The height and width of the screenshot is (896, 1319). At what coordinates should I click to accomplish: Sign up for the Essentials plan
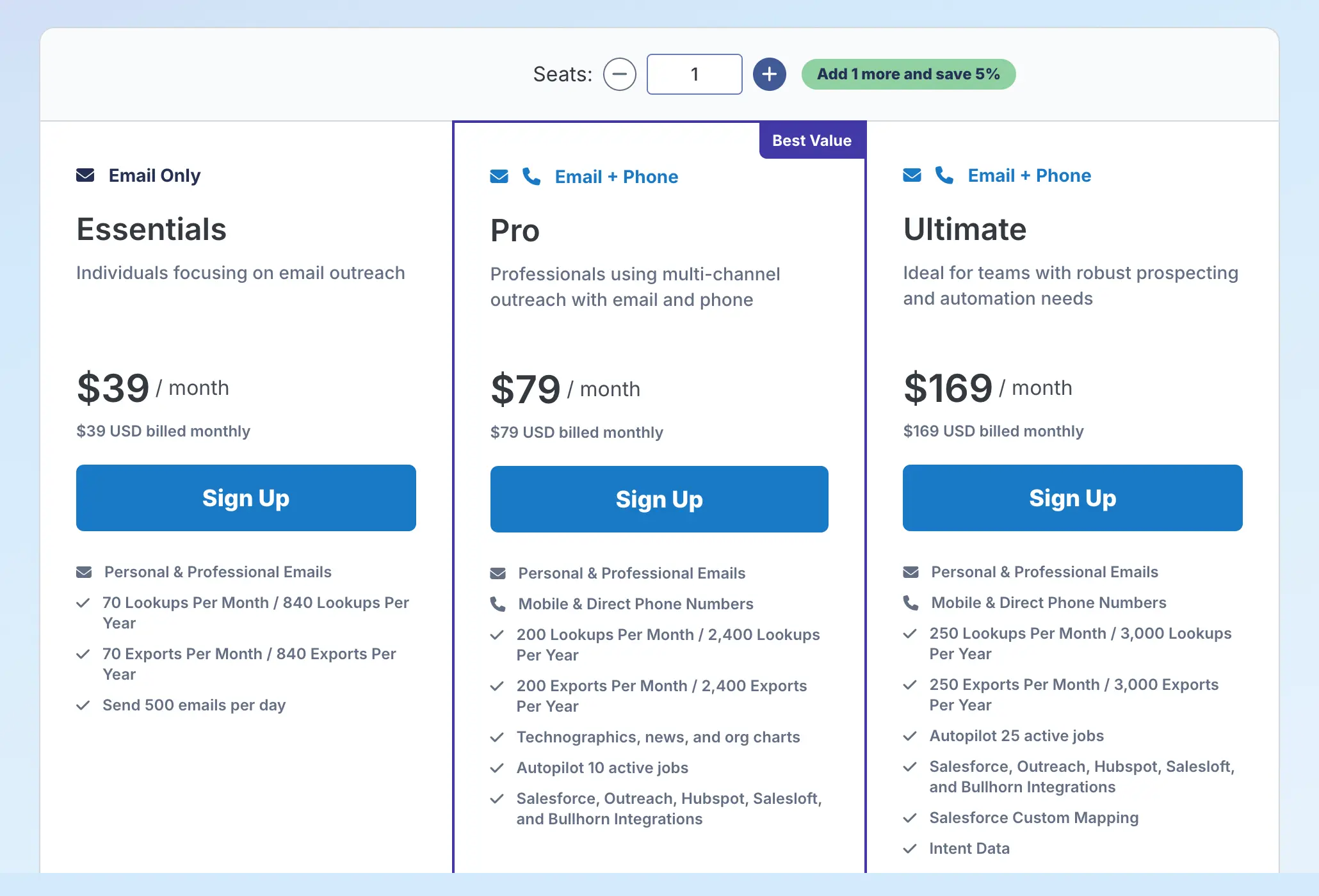246,498
